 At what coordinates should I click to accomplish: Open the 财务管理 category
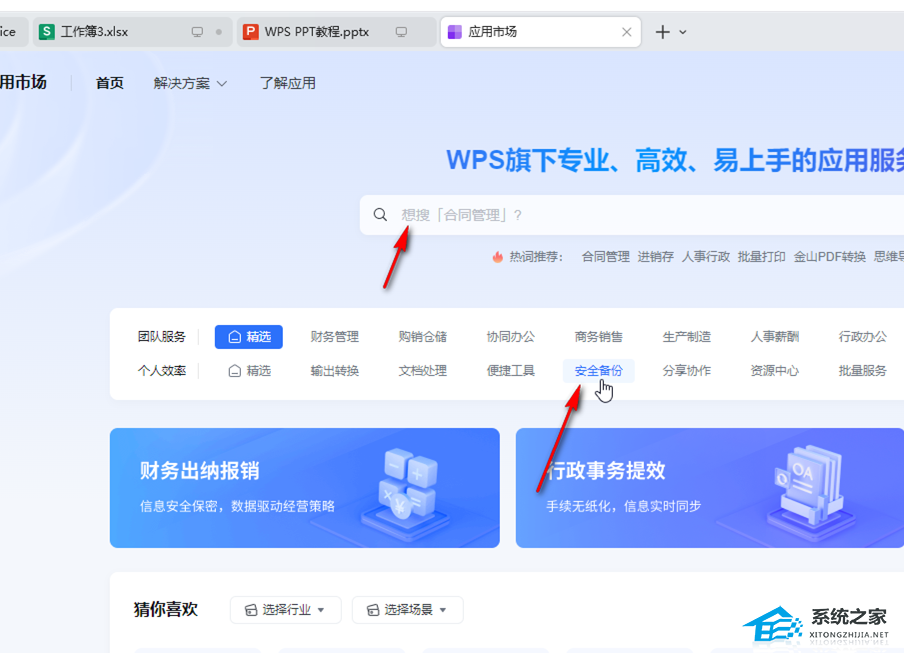pos(334,337)
